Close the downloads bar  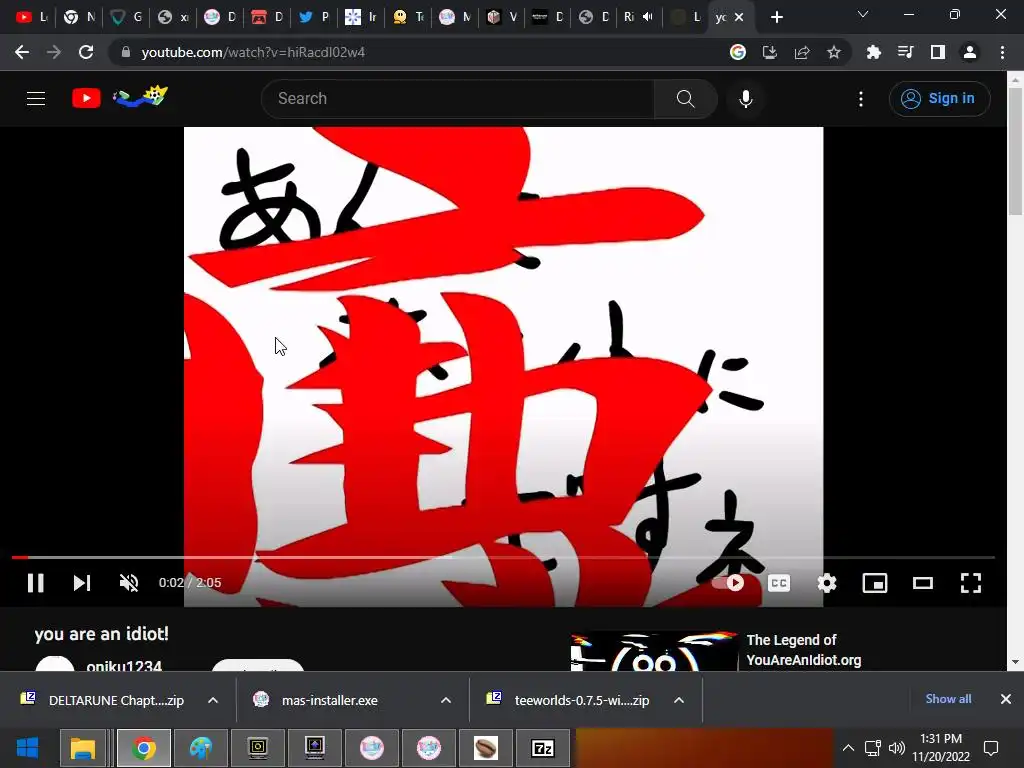click(1006, 699)
